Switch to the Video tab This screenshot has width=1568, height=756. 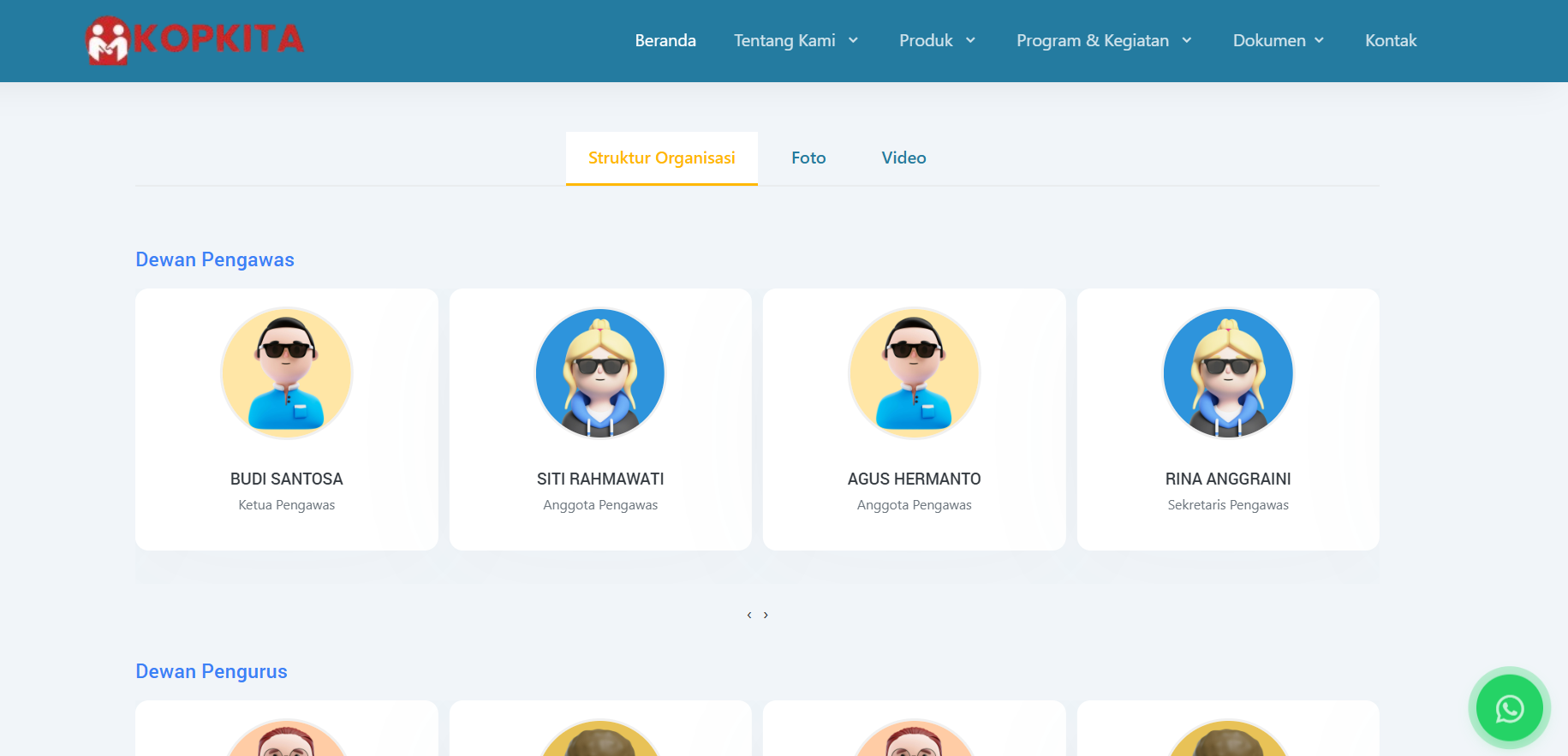pyautogui.click(x=903, y=158)
